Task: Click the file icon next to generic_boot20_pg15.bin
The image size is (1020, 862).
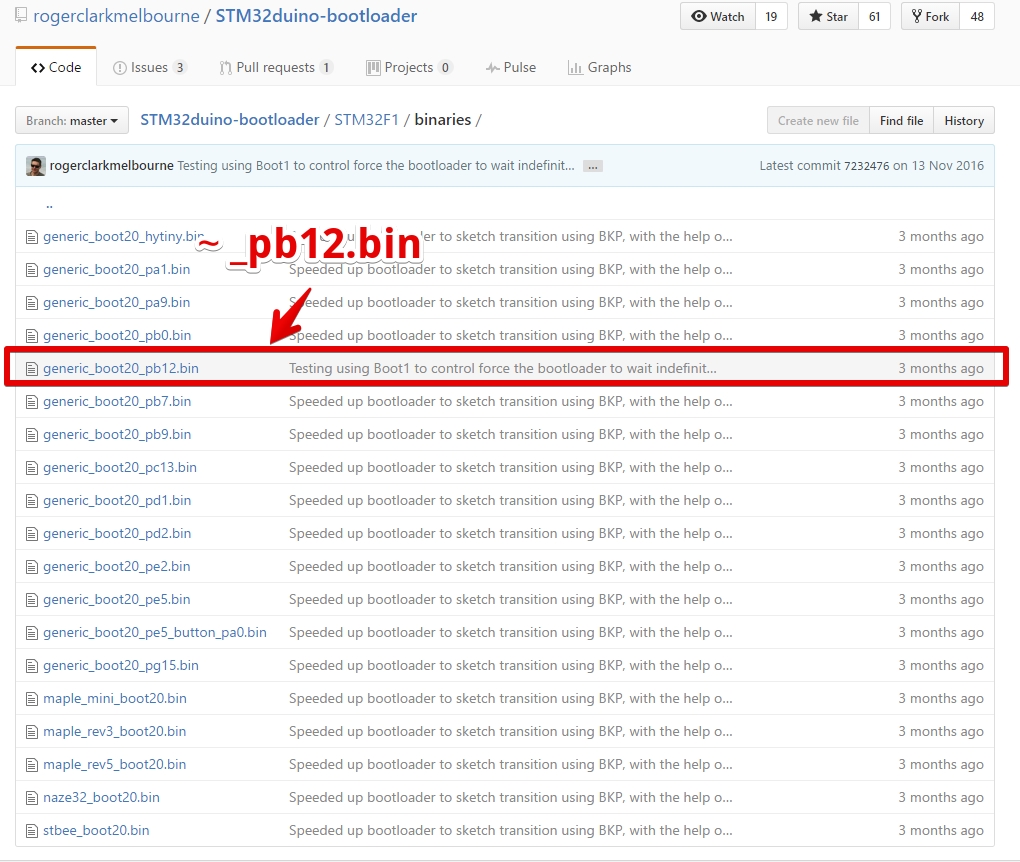Action: point(32,666)
